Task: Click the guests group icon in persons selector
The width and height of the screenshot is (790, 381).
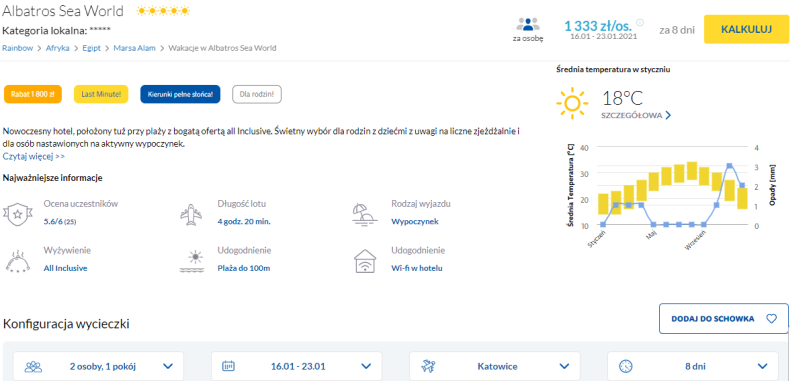Action: (33, 366)
